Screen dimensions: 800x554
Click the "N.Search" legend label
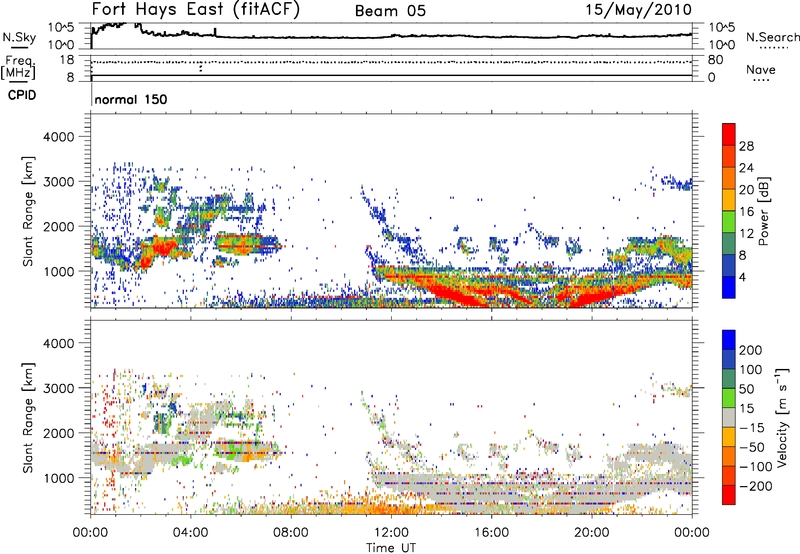[x=772, y=37]
